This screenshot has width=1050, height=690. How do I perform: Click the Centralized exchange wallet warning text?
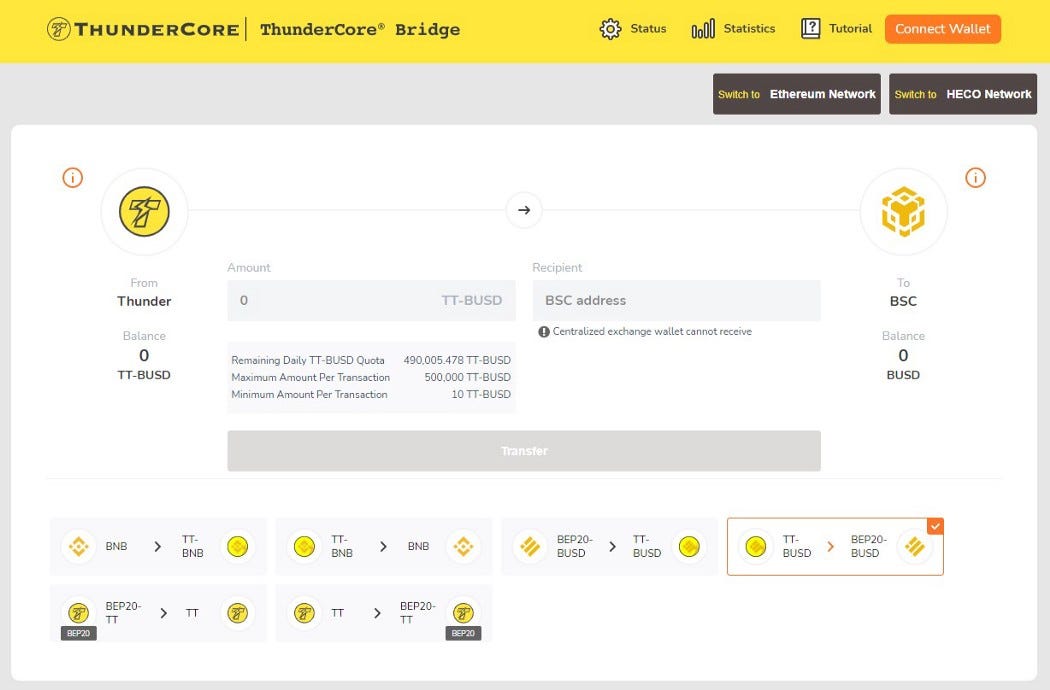pos(652,332)
